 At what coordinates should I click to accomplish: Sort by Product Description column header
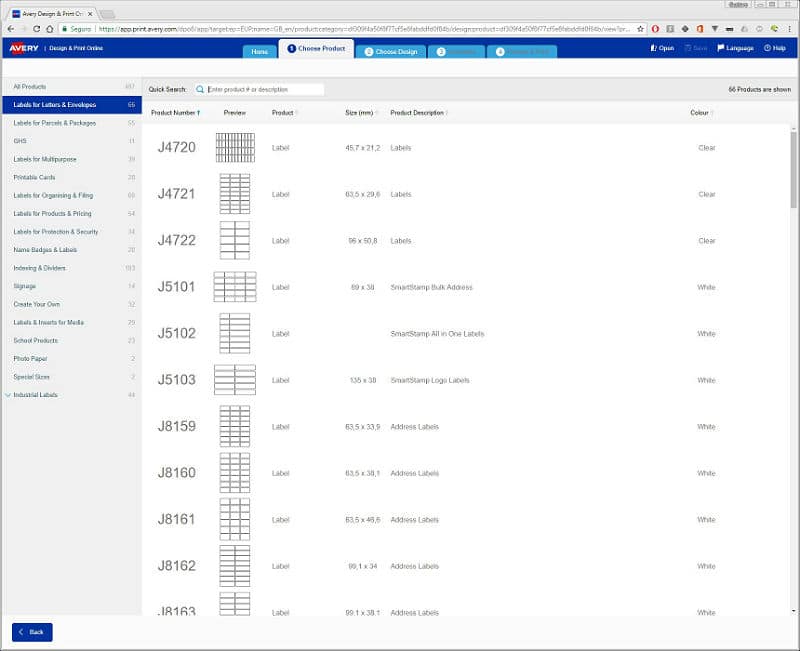(418, 113)
